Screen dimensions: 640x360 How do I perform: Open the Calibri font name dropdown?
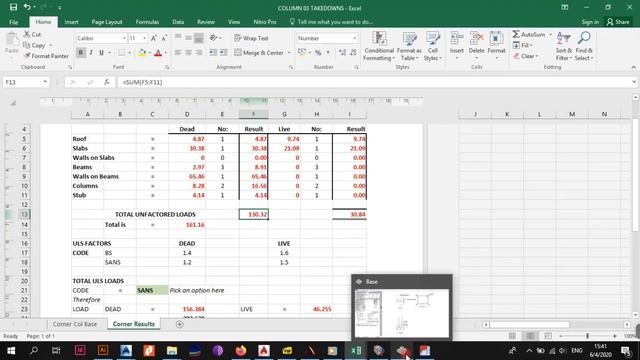[x=124, y=38]
